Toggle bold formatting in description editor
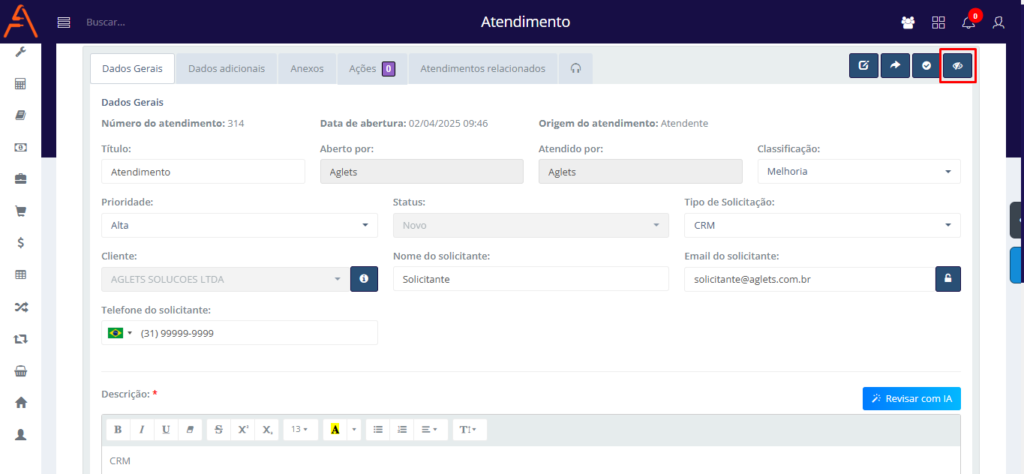Screen dimensions: 1024x474 118,429
